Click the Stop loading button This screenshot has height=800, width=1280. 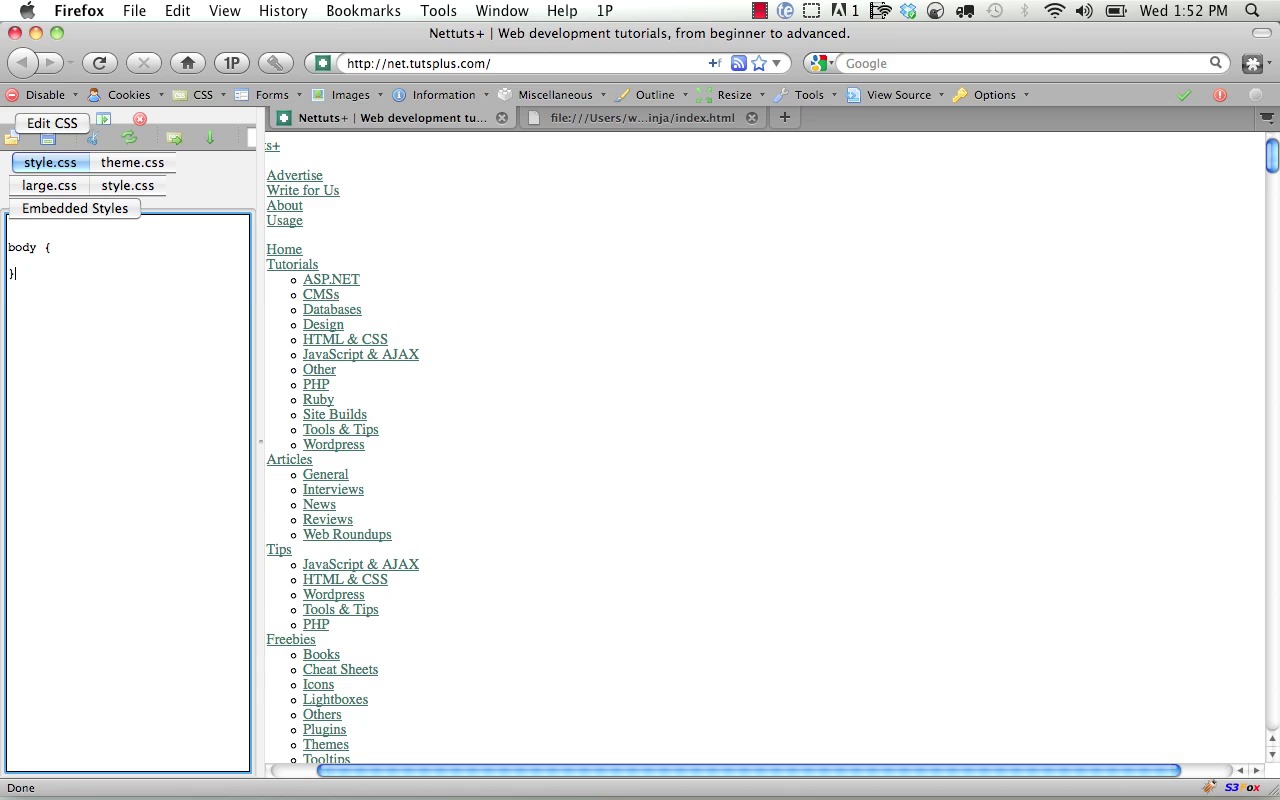pyautogui.click(x=143, y=63)
